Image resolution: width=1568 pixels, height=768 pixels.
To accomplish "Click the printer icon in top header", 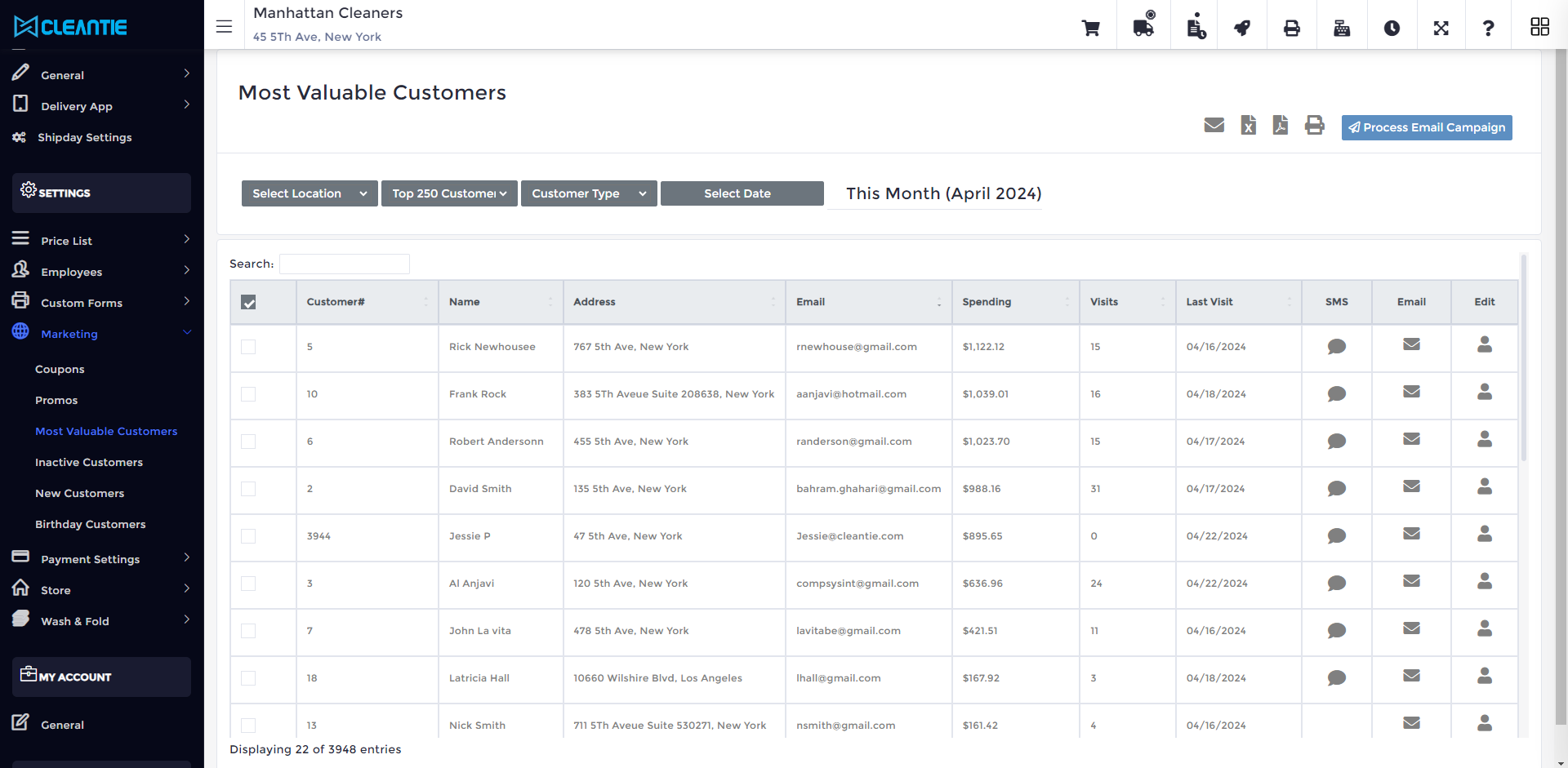I will (1292, 28).
